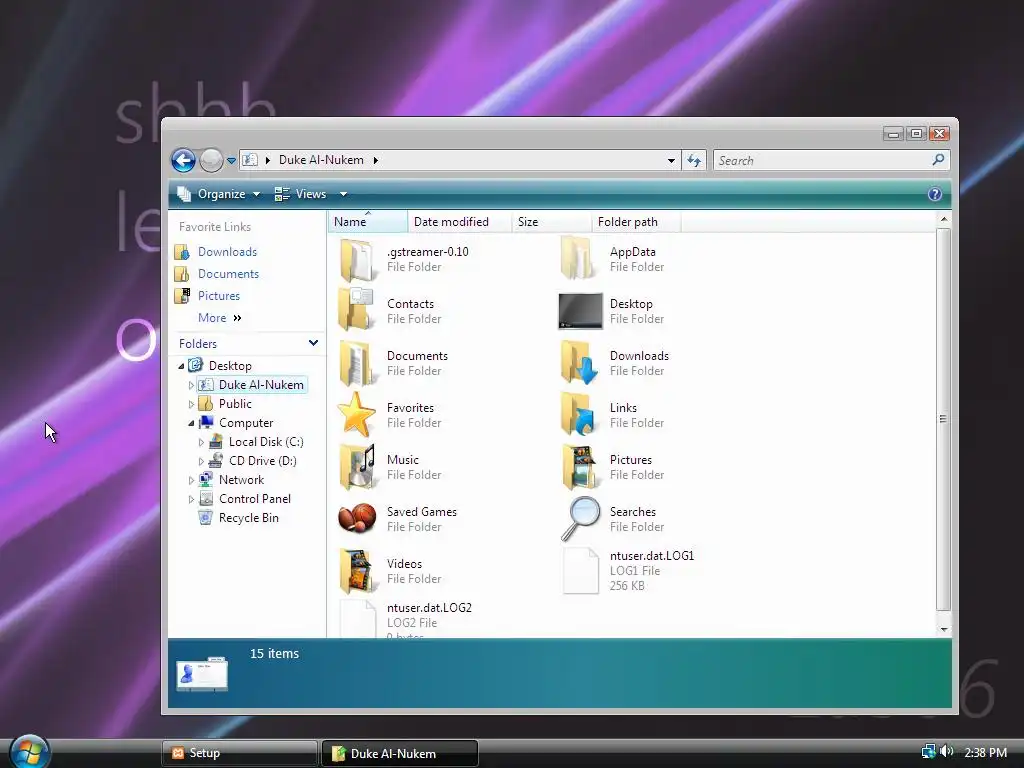Open address bar history dropdown
The image size is (1024, 768).
click(671, 161)
